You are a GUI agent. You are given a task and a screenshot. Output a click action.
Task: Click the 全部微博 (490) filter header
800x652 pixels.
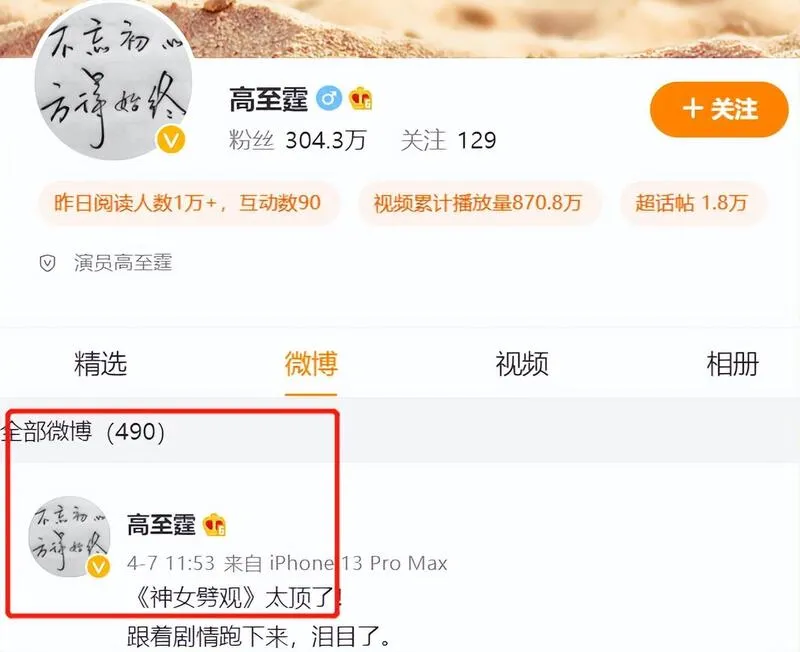tap(83, 432)
